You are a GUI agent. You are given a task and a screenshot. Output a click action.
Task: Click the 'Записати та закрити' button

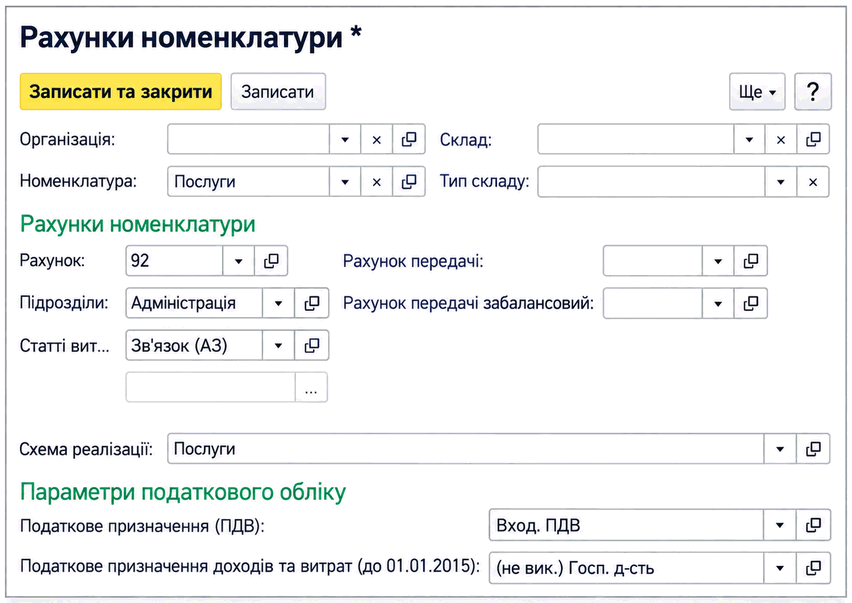[121, 92]
